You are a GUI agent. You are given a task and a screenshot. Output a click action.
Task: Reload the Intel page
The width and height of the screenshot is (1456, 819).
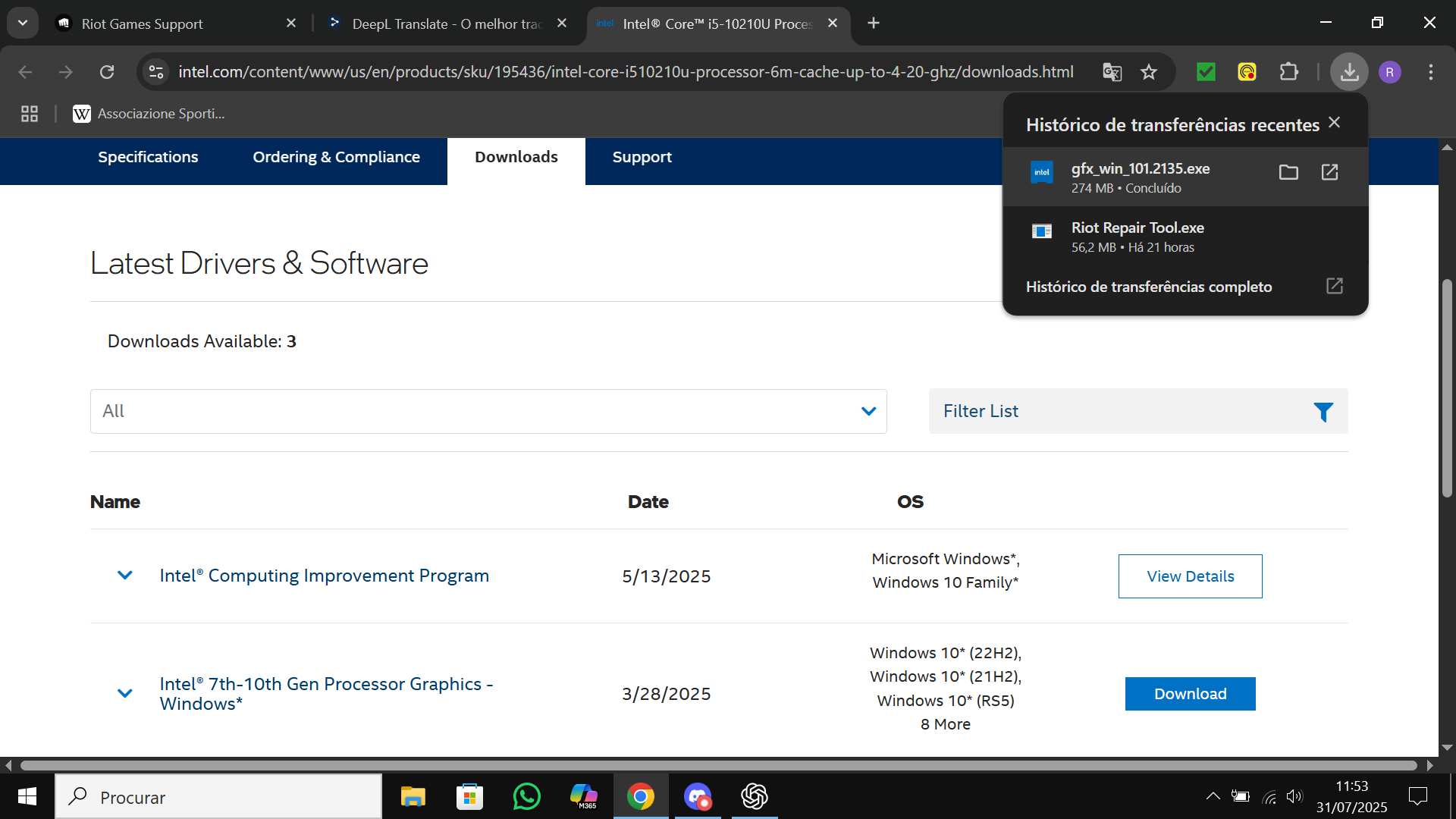(107, 72)
